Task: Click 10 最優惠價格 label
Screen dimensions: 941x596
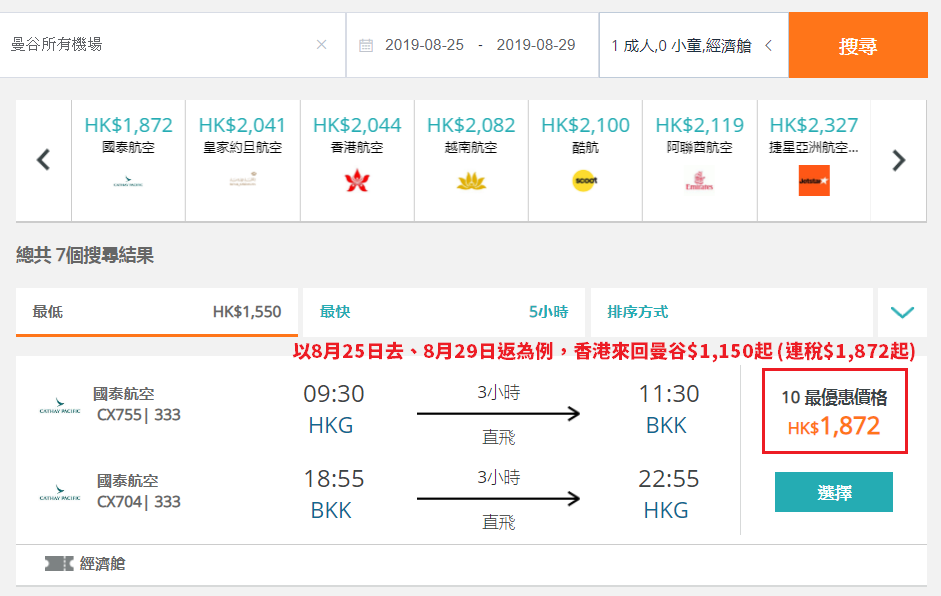Action: pyautogui.click(x=834, y=397)
